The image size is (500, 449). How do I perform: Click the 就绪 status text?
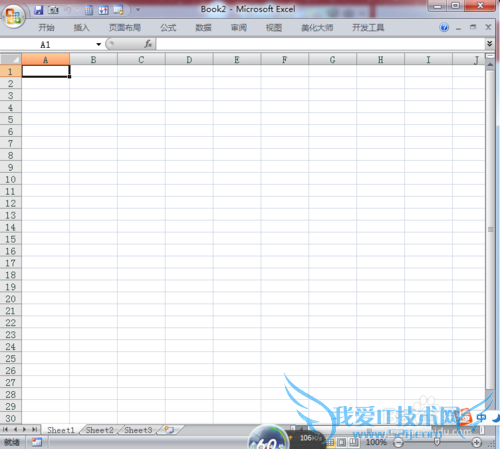(12, 442)
